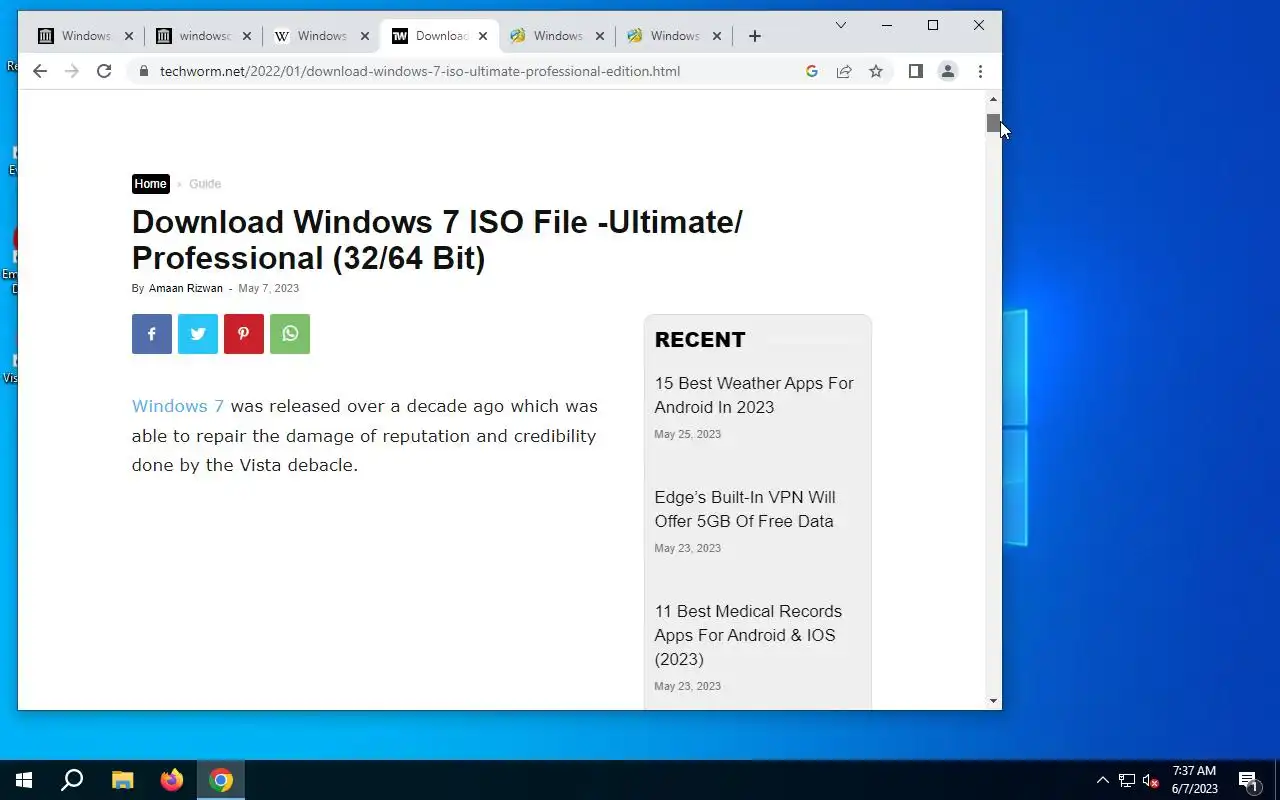Open File Explorer from the taskbar
The image size is (1280, 800).
pyautogui.click(x=122, y=780)
